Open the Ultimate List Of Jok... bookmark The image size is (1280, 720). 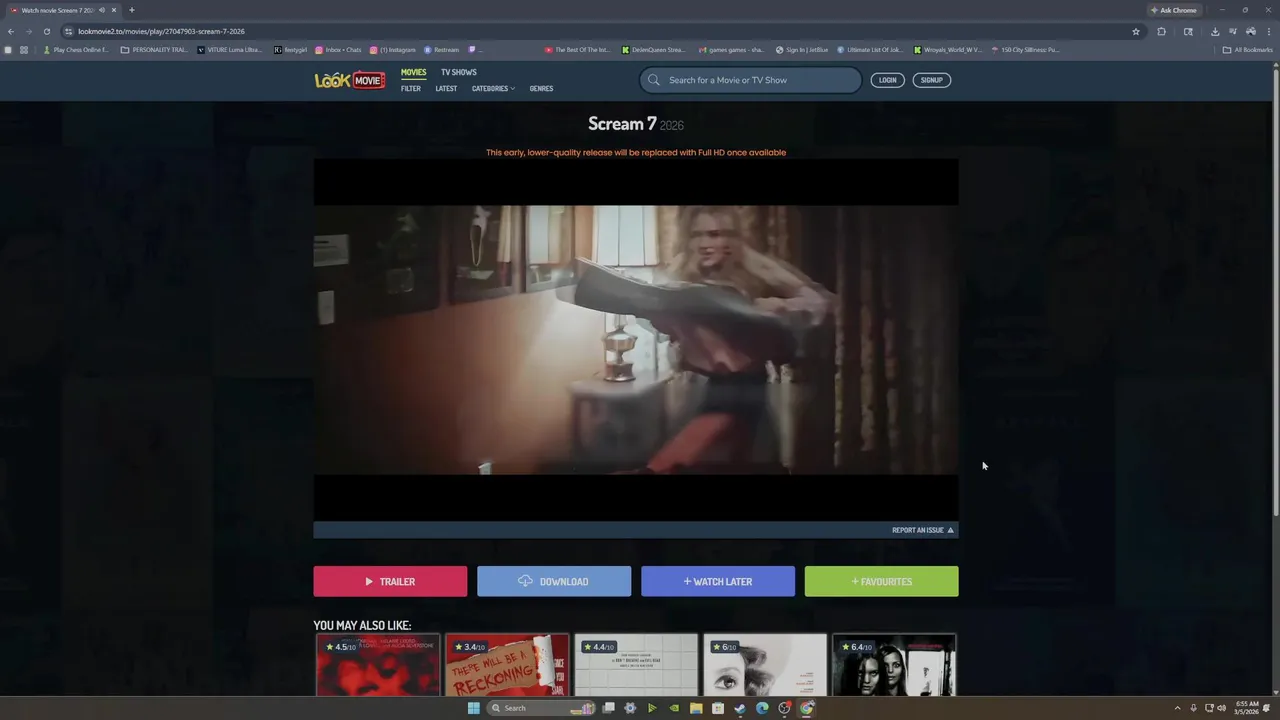click(870, 50)
